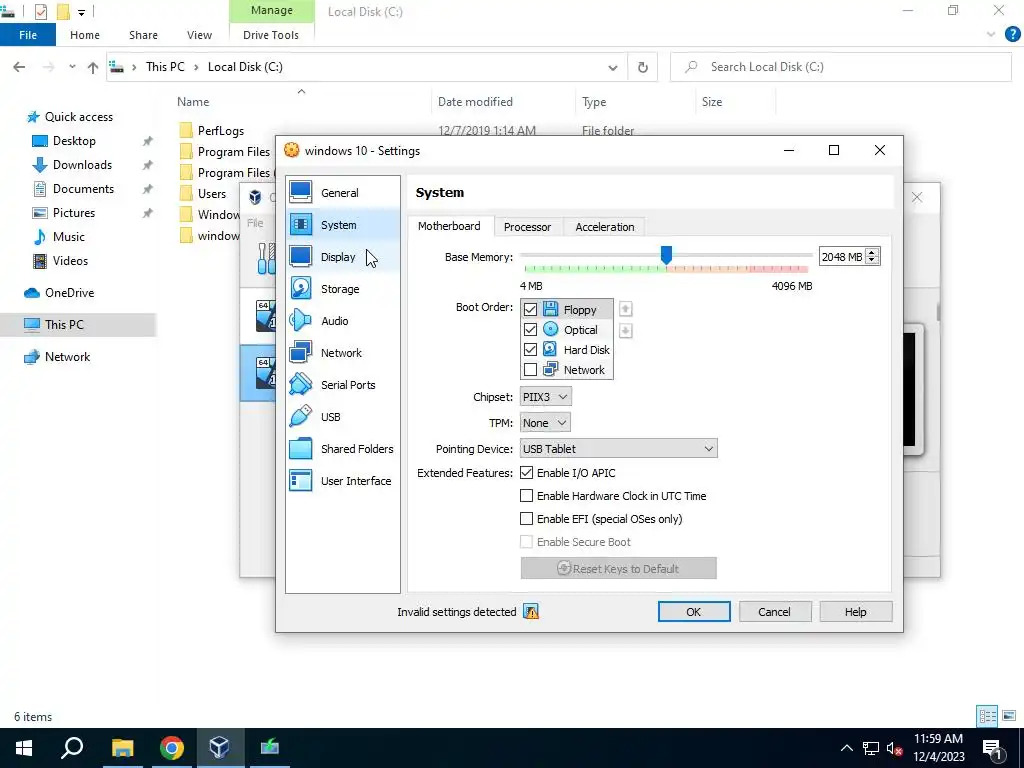The width and height of the screenshot is (1024, 768).
Task: Click Search Local Disk (C:) box
Action: click(840, 67)
